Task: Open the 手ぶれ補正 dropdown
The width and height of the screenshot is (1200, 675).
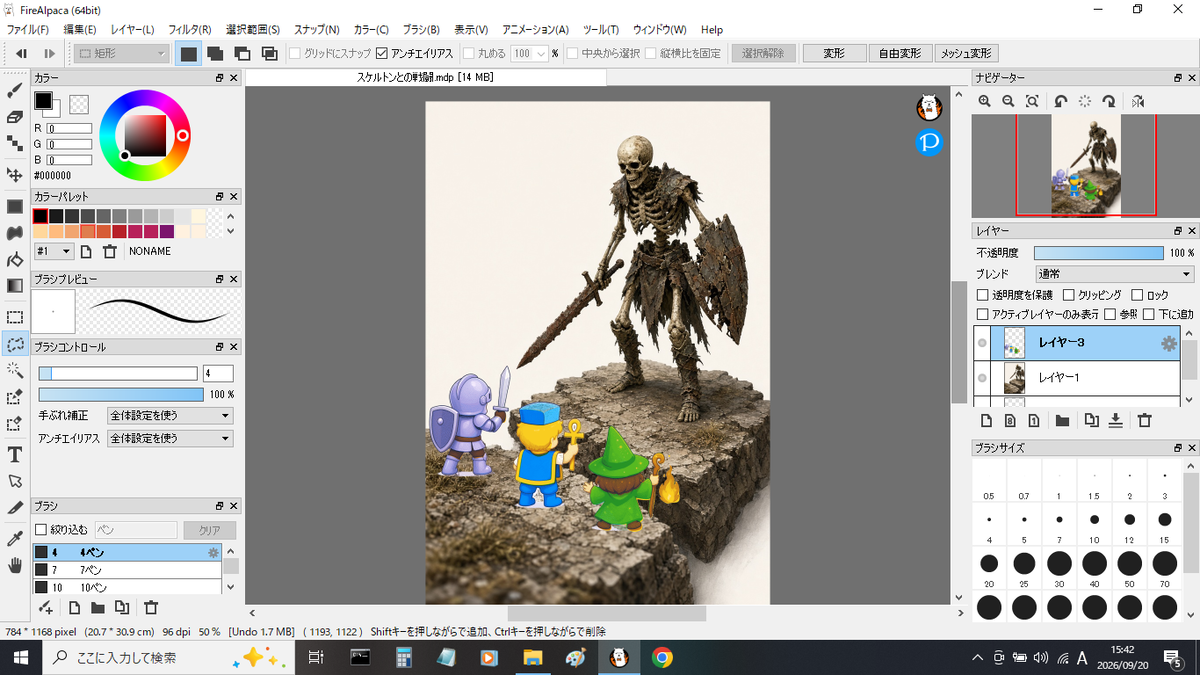Action: (170, 415)
